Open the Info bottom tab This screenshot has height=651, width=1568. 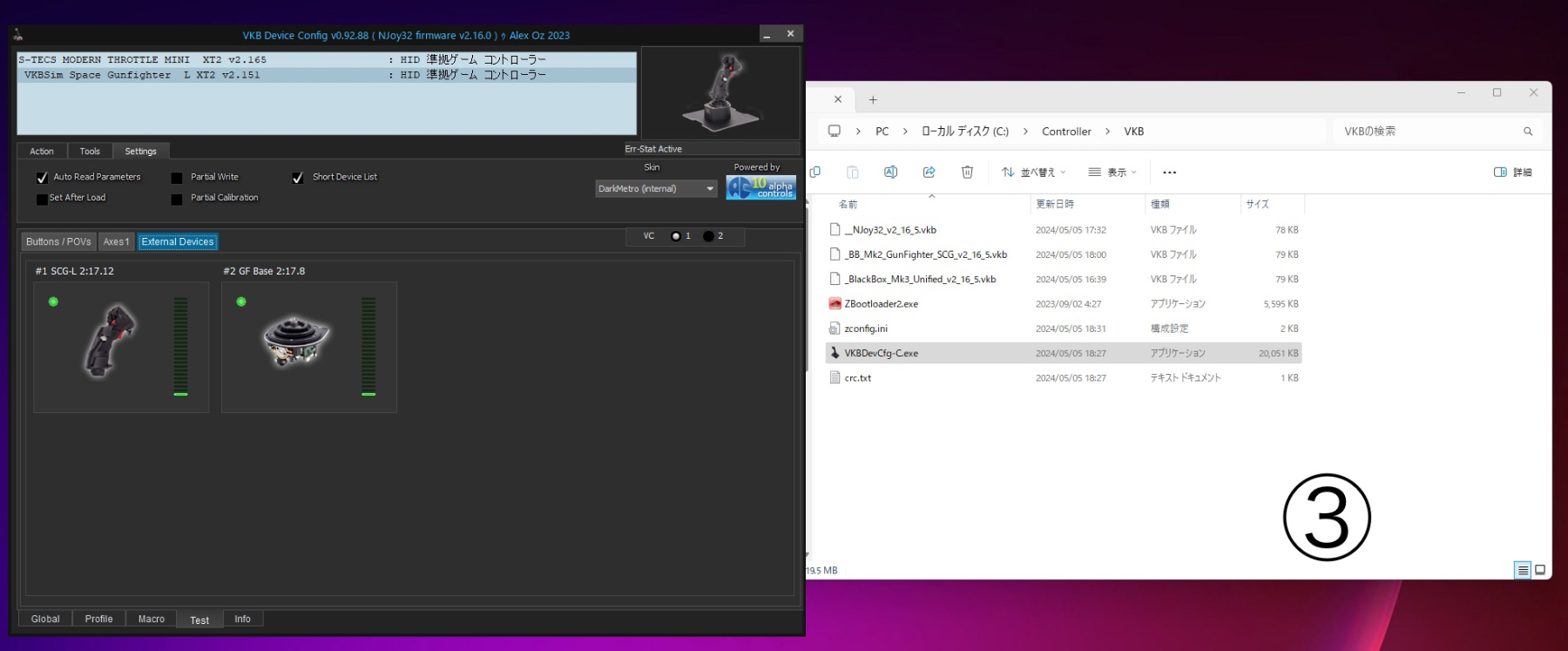click(x=242, y=619)
